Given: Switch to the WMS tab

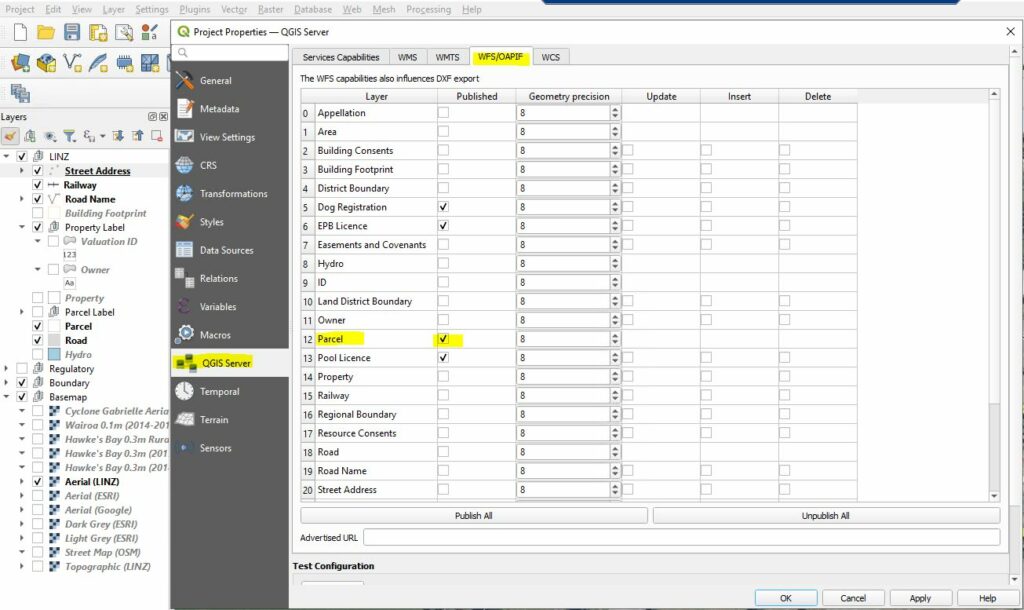Looking at the screenshot, I should coord(408,57).
